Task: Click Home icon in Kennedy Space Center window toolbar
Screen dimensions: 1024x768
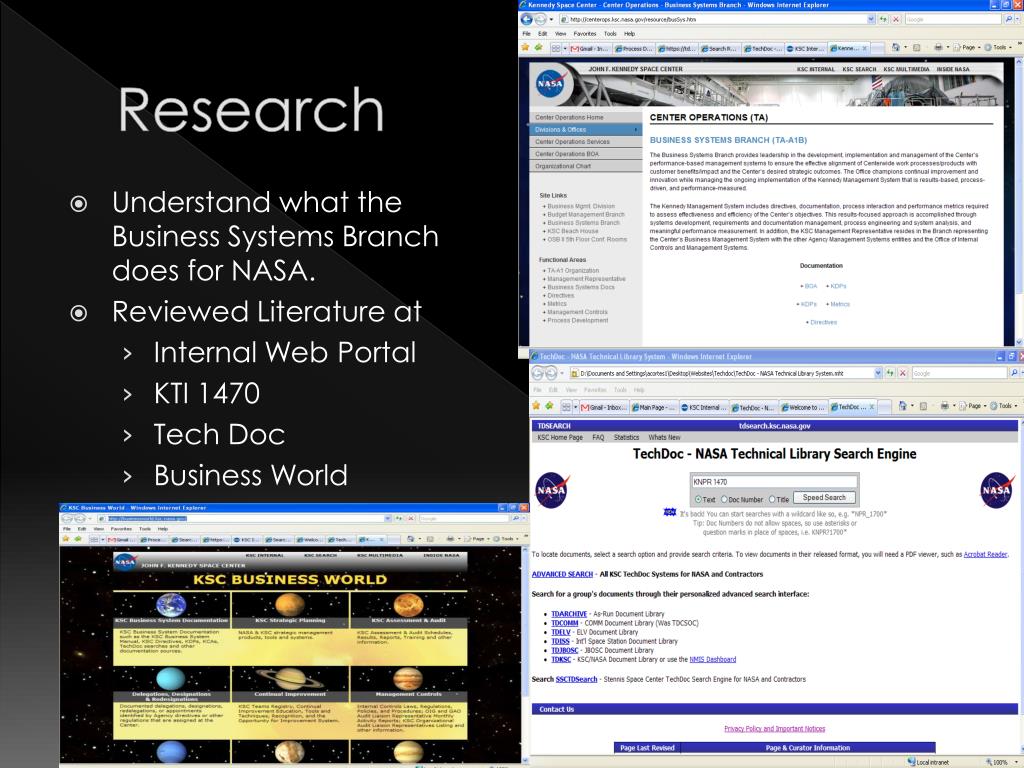Action: [896, 47]
